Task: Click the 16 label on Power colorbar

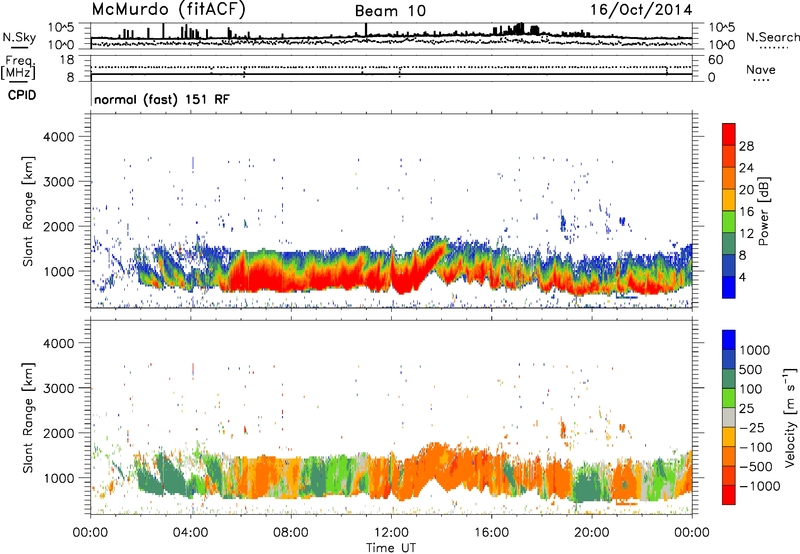Action: [x=746, y=212]
